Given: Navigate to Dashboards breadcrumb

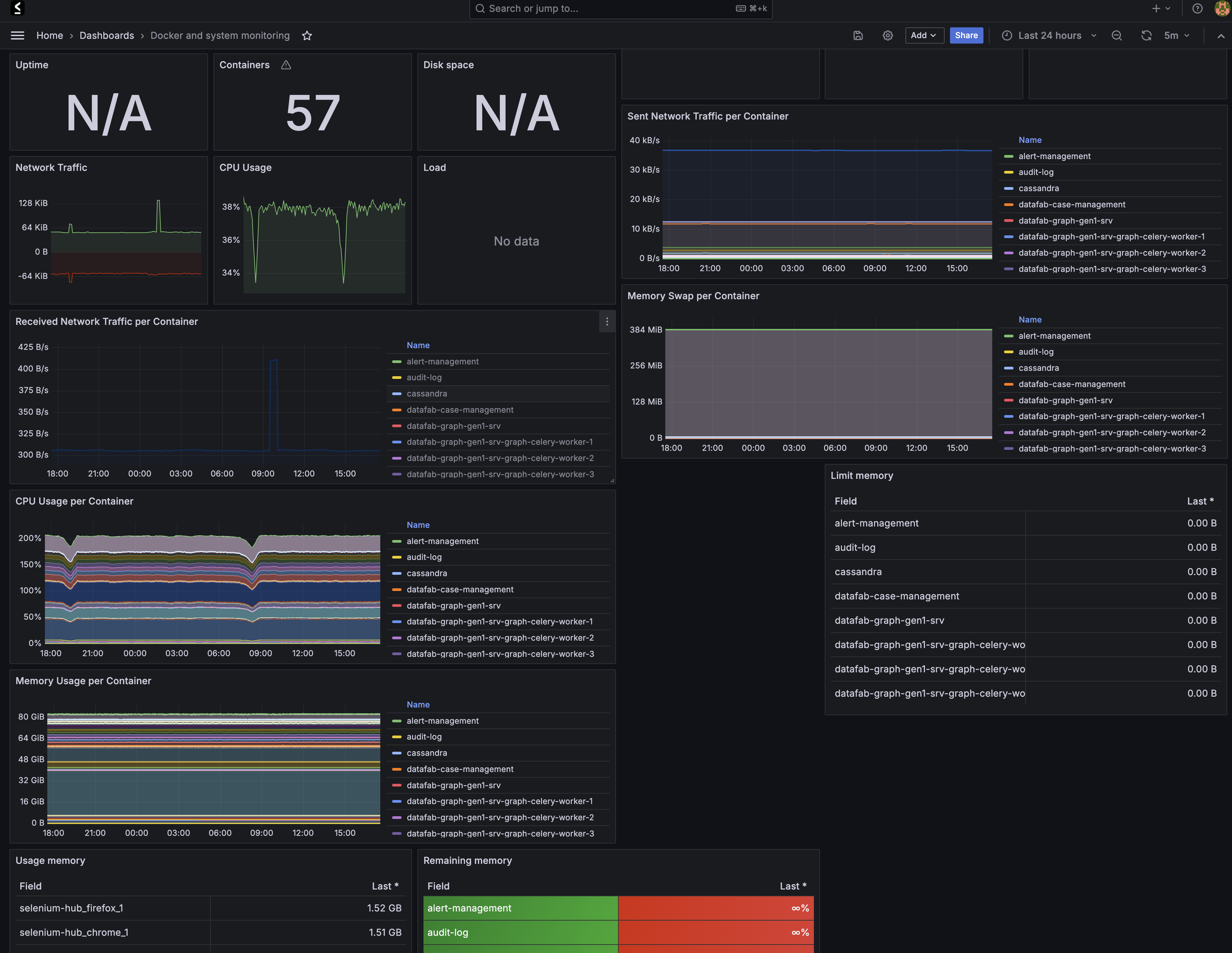Looking at the screenshot, I should pos(107,35).
